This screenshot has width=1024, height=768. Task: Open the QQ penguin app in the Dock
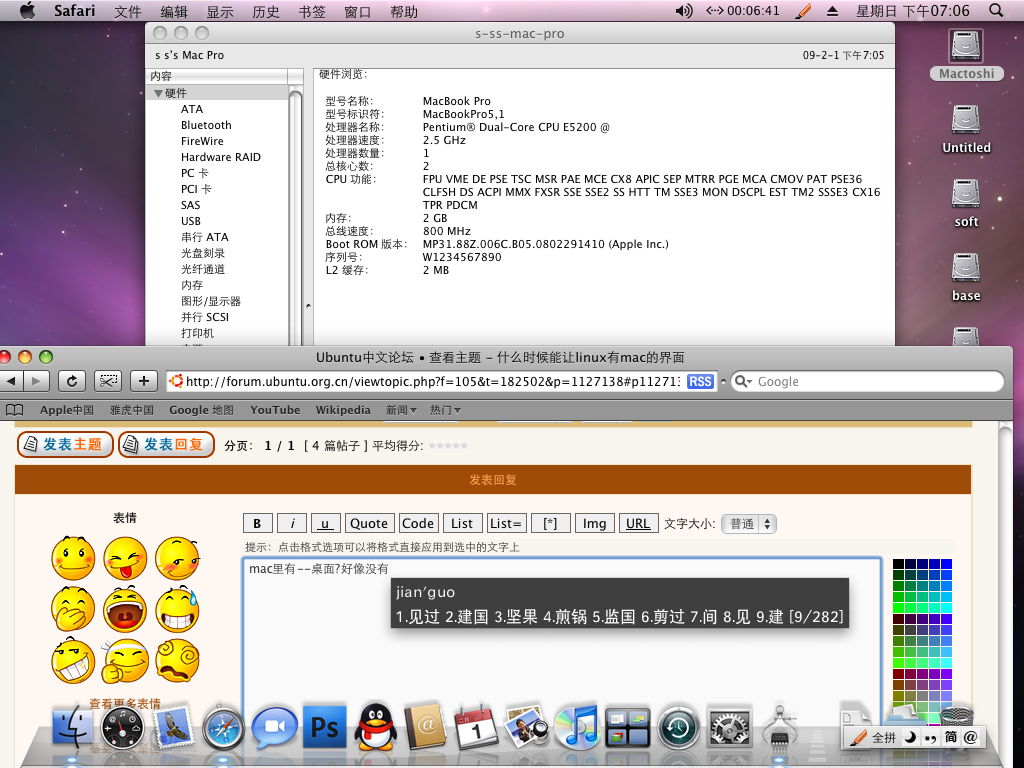tap(376, 727)
